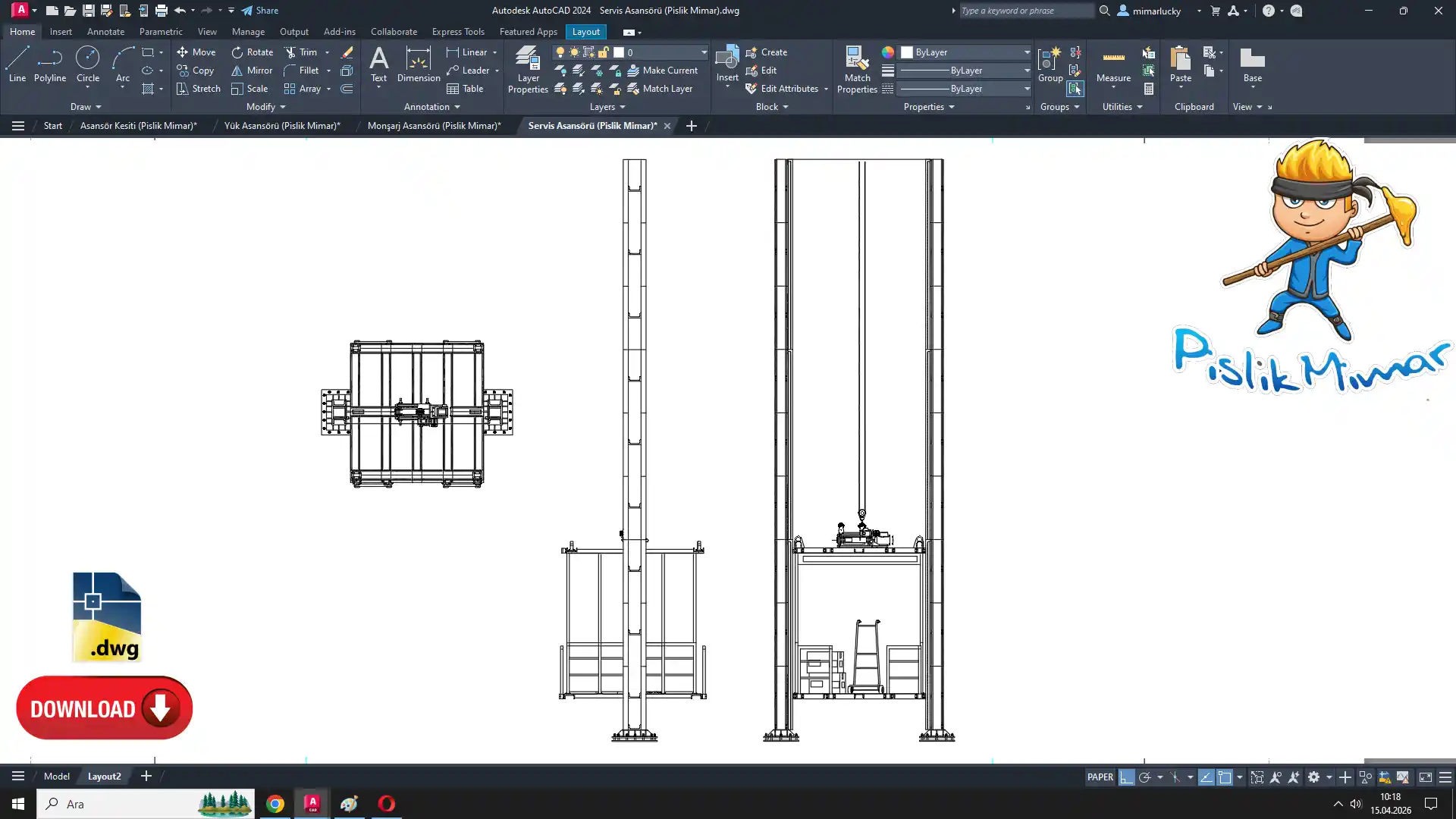Toggle PAPER space button
The width and height of the screenshot is (1456, 819).
[1100, 777]
